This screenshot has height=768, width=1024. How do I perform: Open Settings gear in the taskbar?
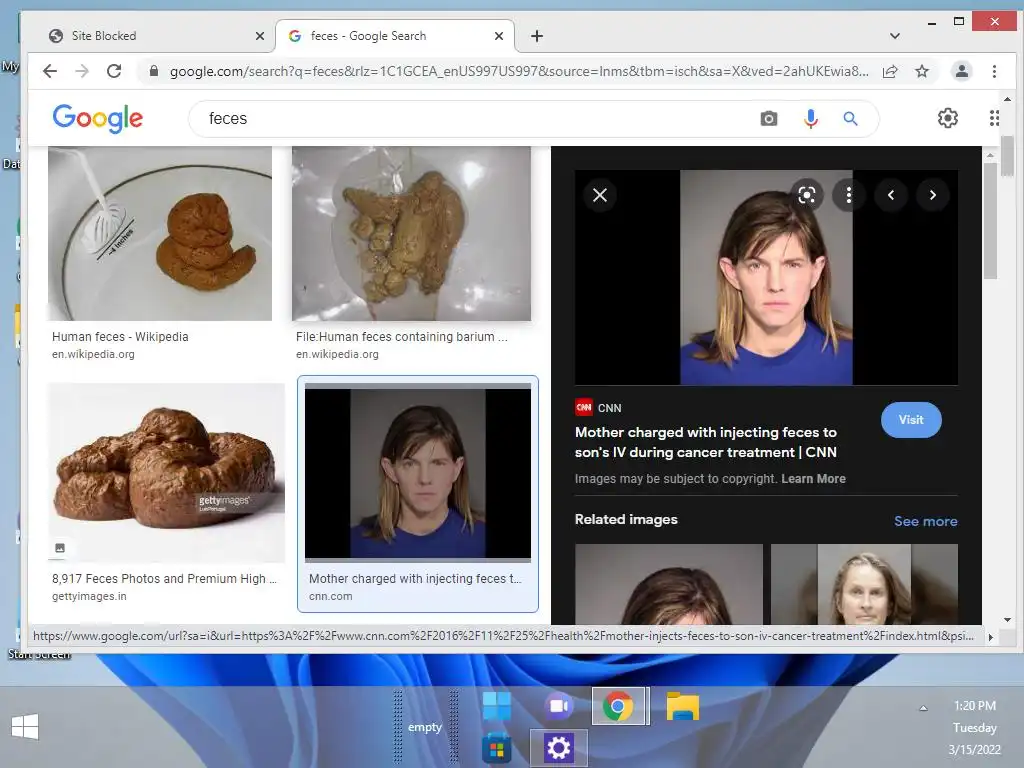(558, 748)
